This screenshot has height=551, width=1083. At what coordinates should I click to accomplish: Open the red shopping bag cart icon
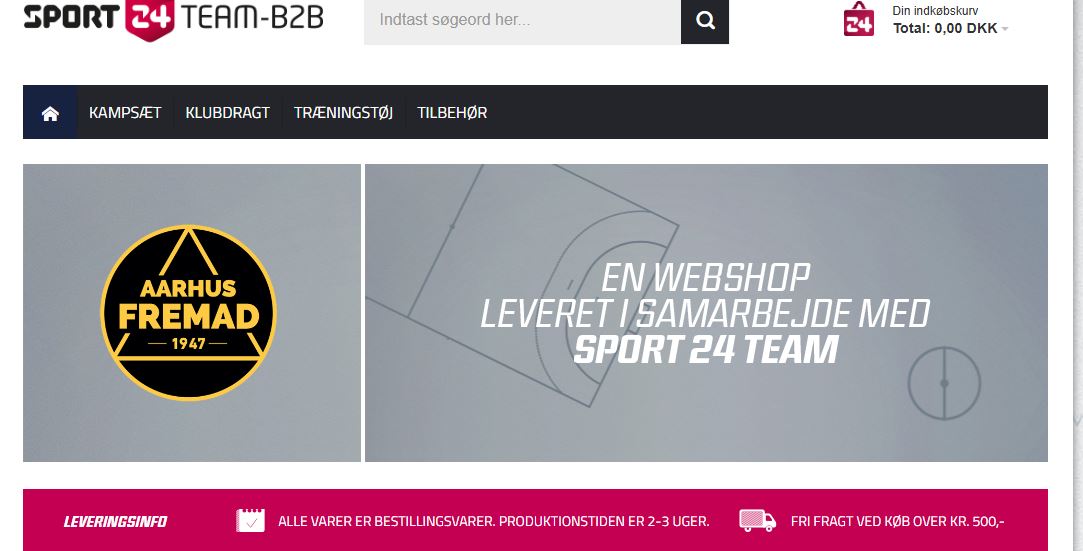pyautogui.click(x=859, y=19)
